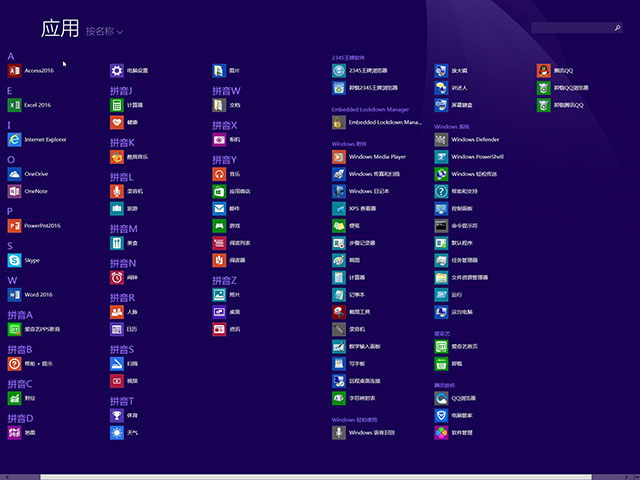Open the green Windows Store app

click(231, 191)
